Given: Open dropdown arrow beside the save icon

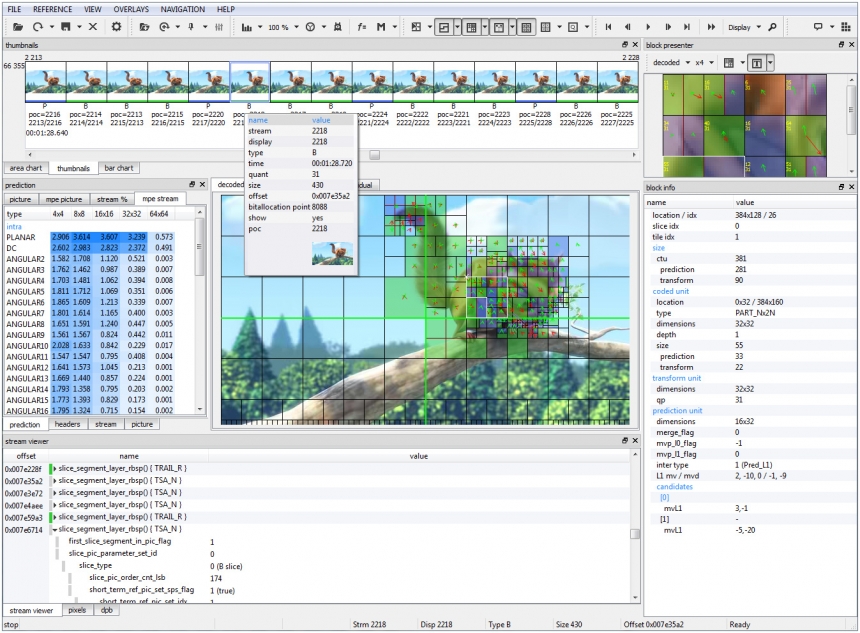Looking at the screenshot, I should point(79,27).
